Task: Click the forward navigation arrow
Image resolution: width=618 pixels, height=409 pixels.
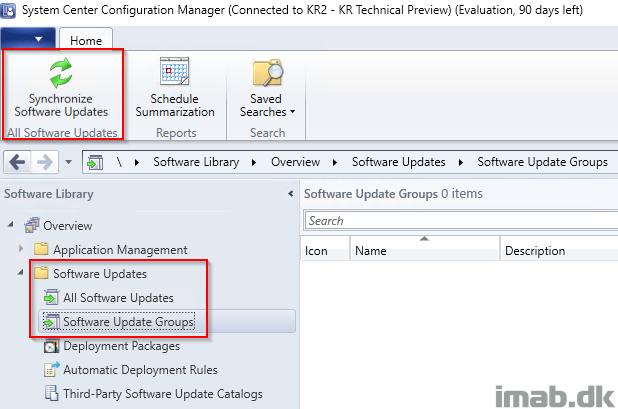Action: (45, 162)
